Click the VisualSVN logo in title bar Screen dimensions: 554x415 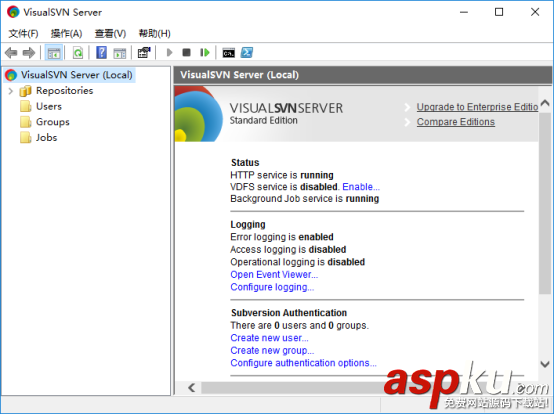click(x=13, y=12)
